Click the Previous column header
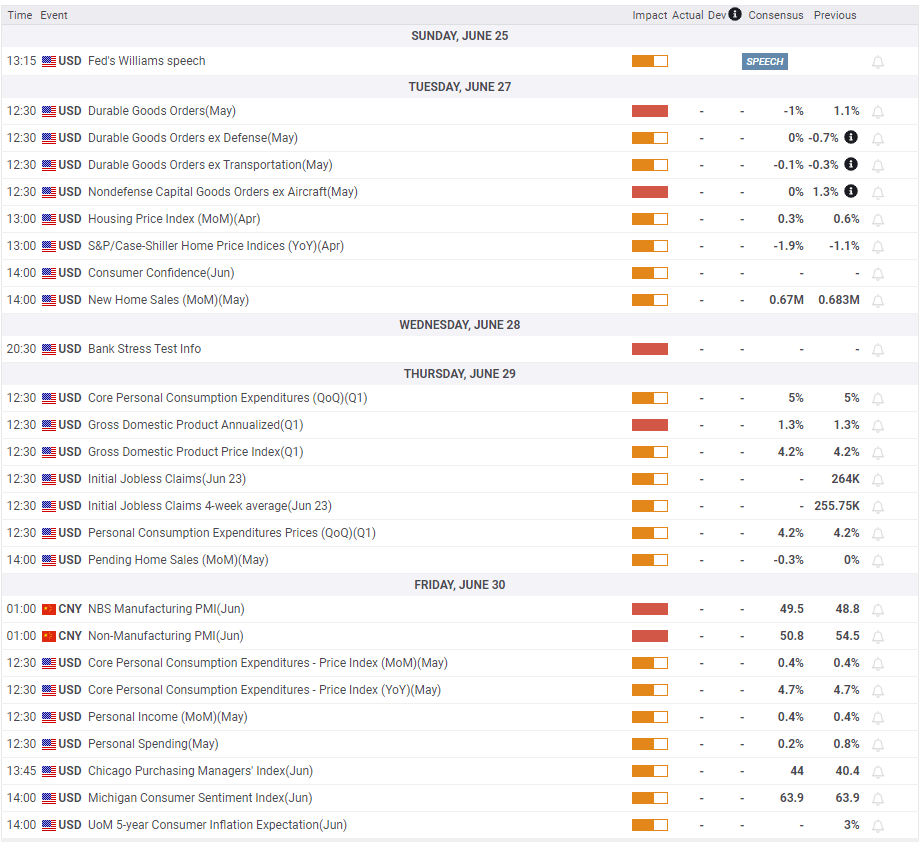The height and width of the screenshot is (842, 921). pyautogui.click(x=835, y=15)
